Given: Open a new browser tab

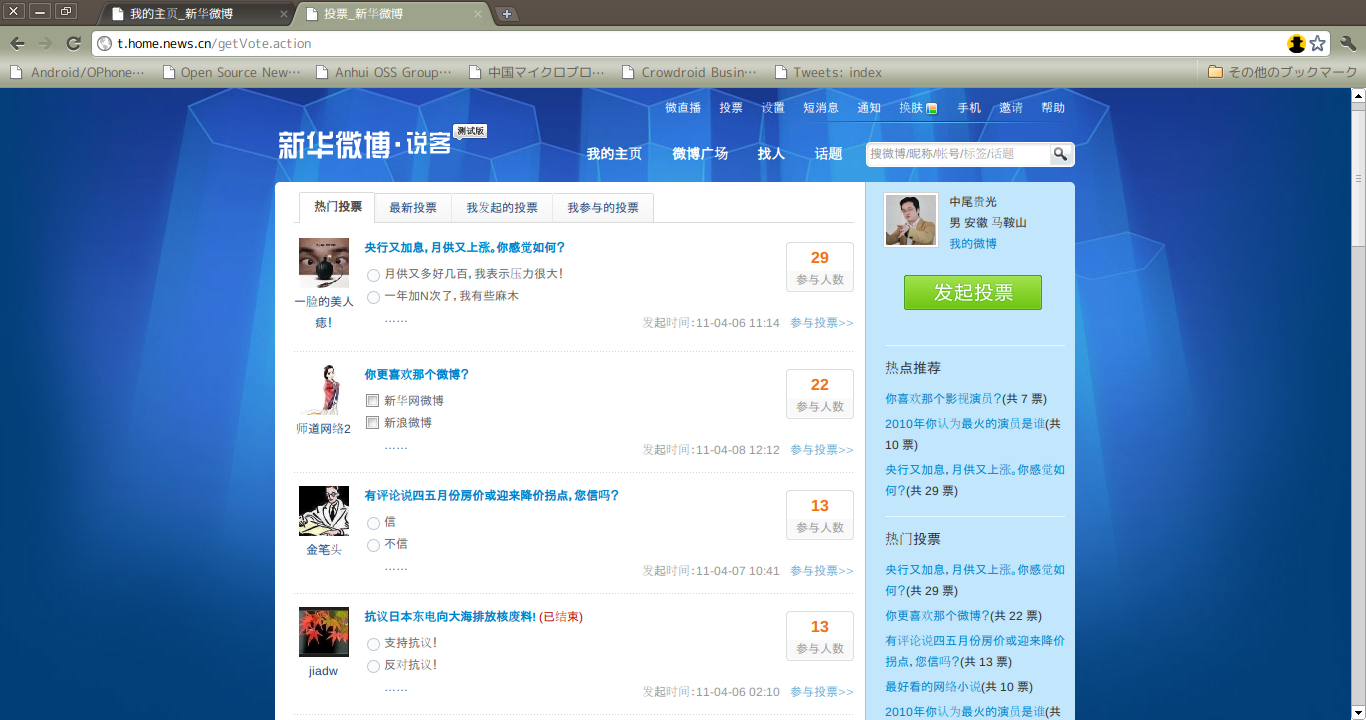Looking at the screenshot, I should tap(507, 13).
